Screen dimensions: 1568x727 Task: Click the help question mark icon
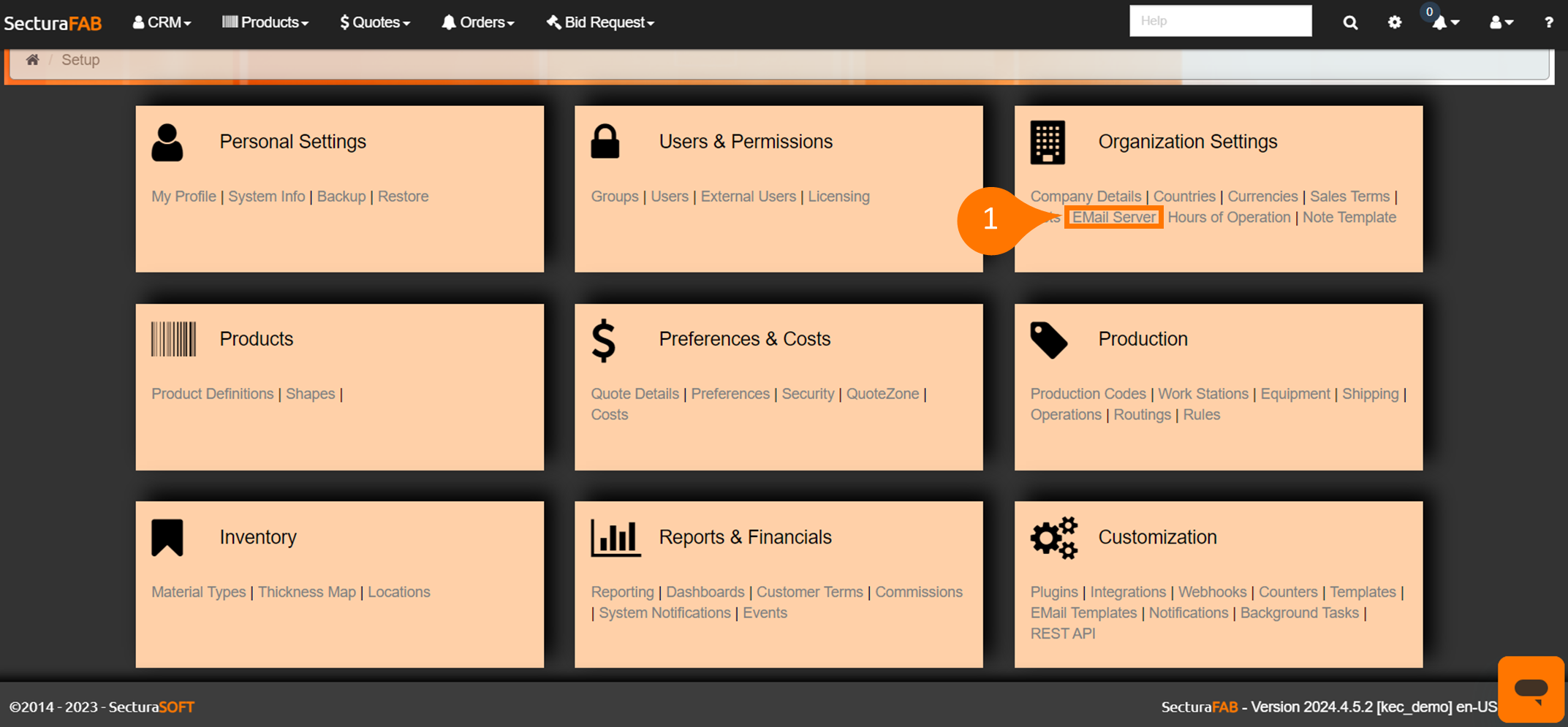point(1548,23)
